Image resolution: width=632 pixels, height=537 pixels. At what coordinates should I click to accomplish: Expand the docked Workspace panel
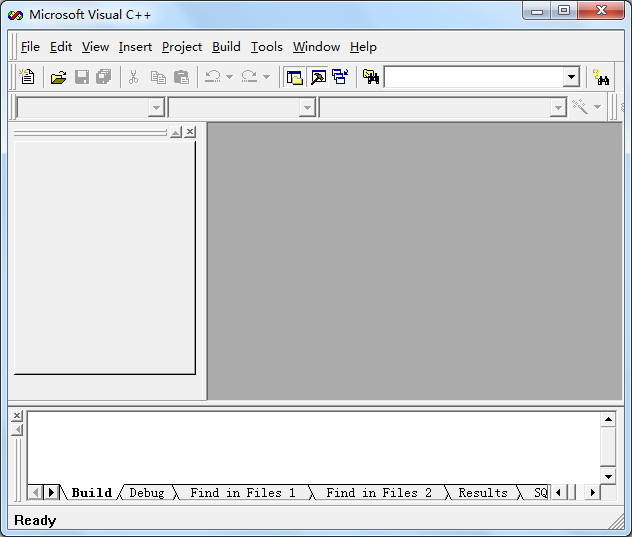pyautogui.click(x=176, y=132)
